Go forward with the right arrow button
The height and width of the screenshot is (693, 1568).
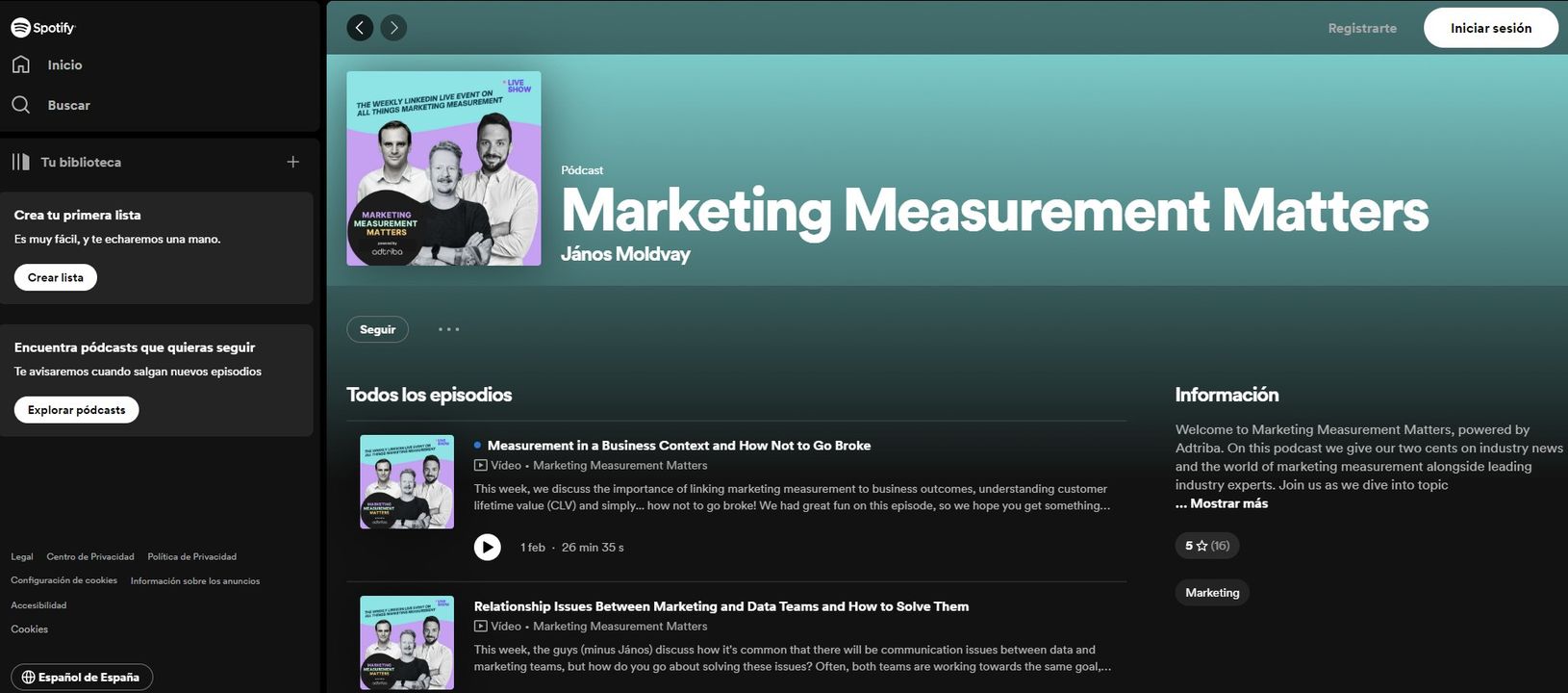tap(393, 28)
